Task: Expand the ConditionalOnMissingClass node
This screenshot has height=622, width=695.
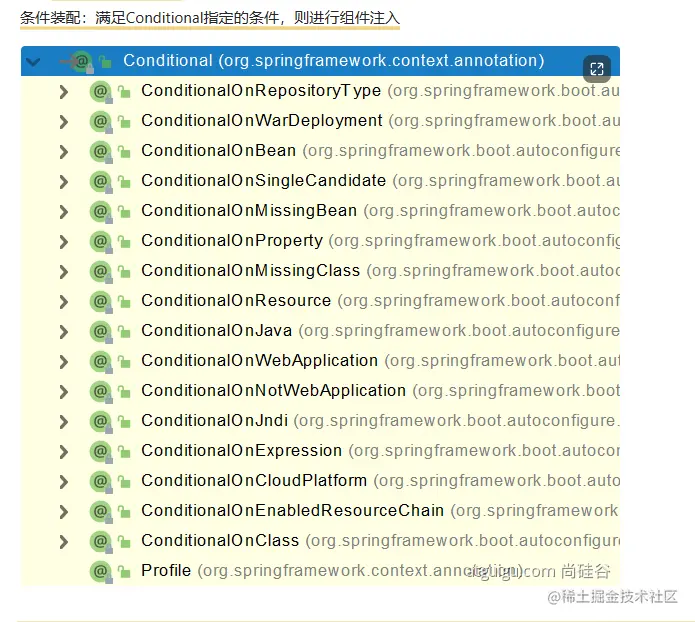Action: [64, 272]
